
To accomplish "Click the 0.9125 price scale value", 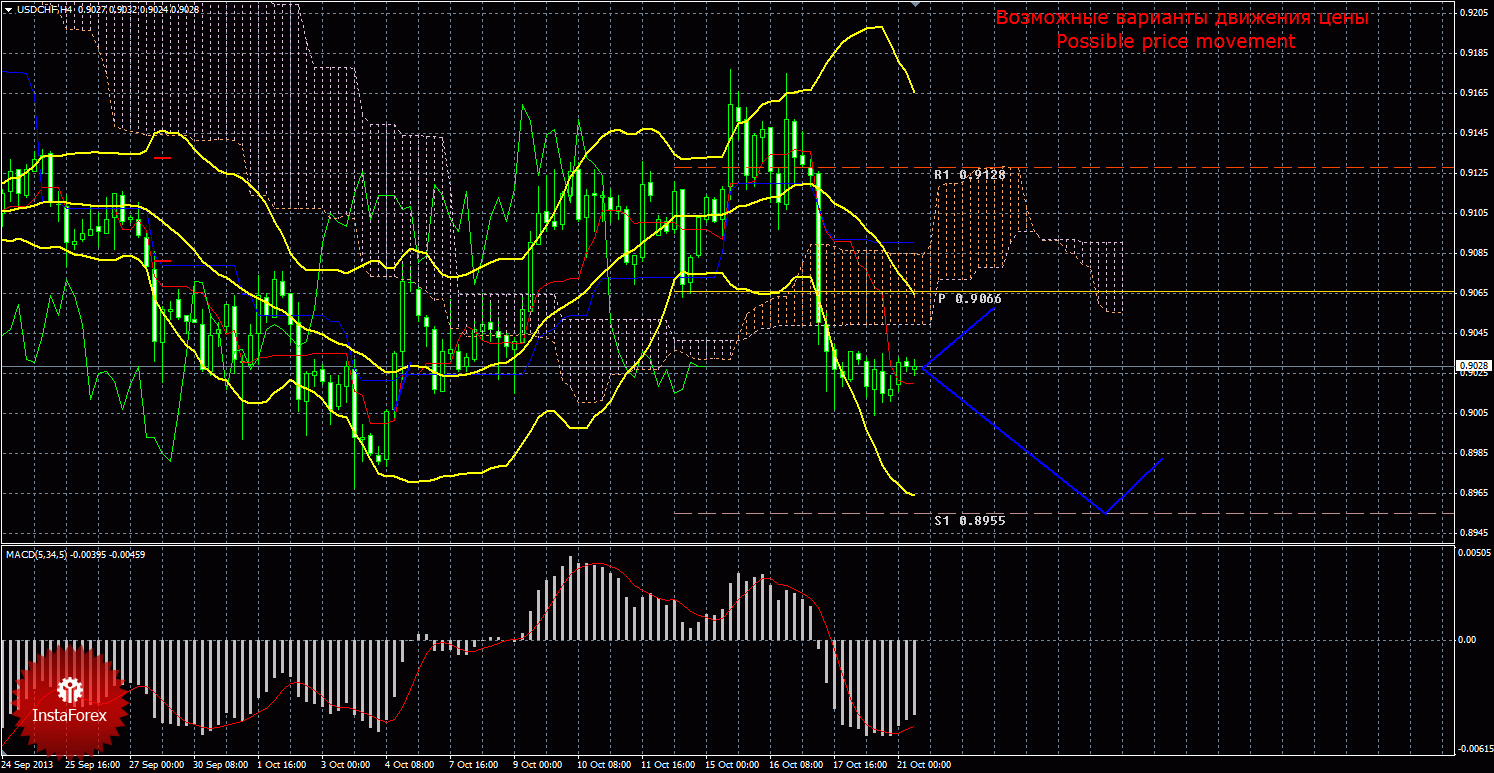I will click(1473, 173).
